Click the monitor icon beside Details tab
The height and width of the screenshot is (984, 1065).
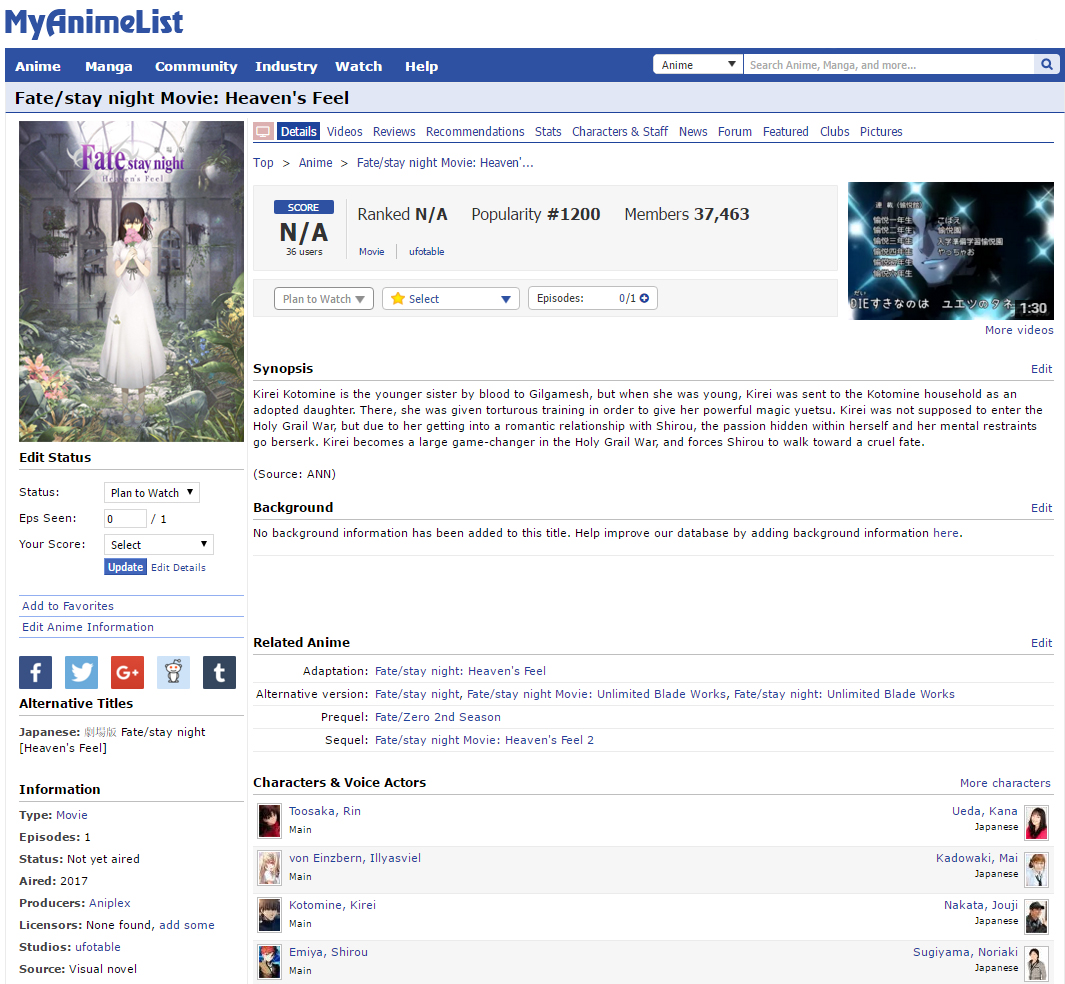pyautogui.click(x=264, y=132)
